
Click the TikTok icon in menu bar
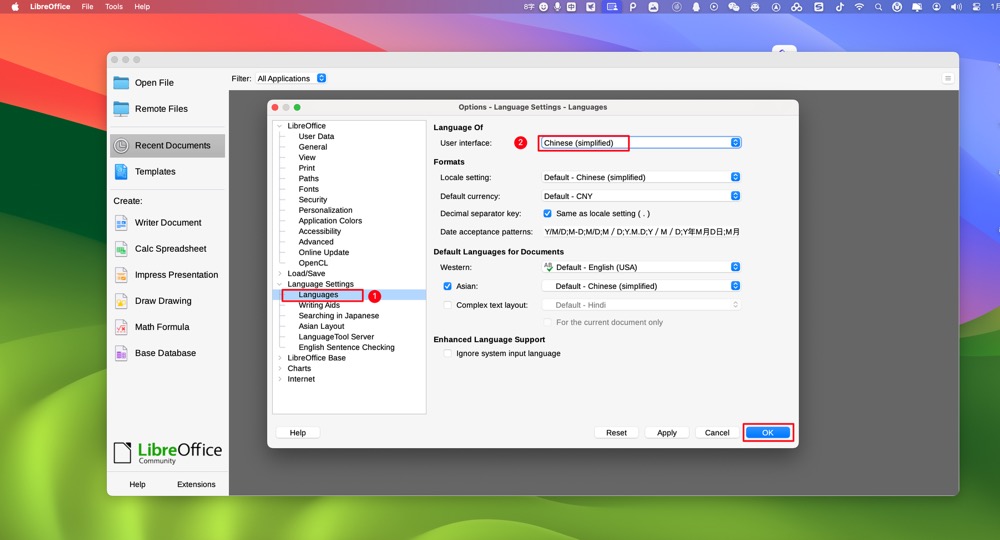tap(839, 7)
